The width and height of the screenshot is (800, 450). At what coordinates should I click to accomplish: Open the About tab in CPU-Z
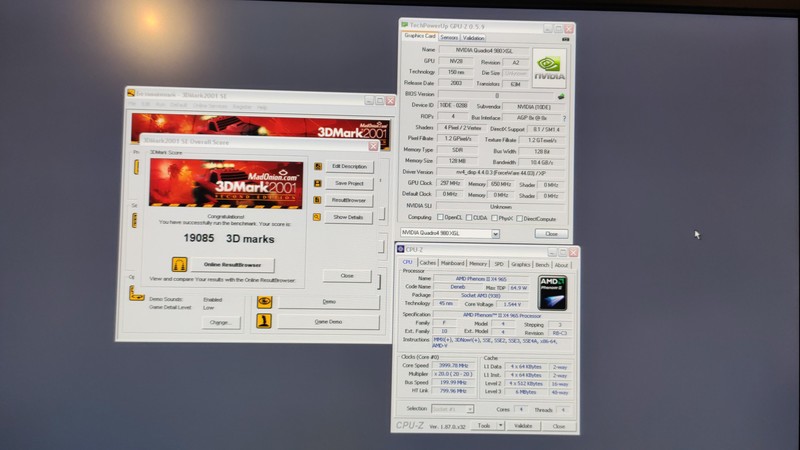tap(561, 265)
